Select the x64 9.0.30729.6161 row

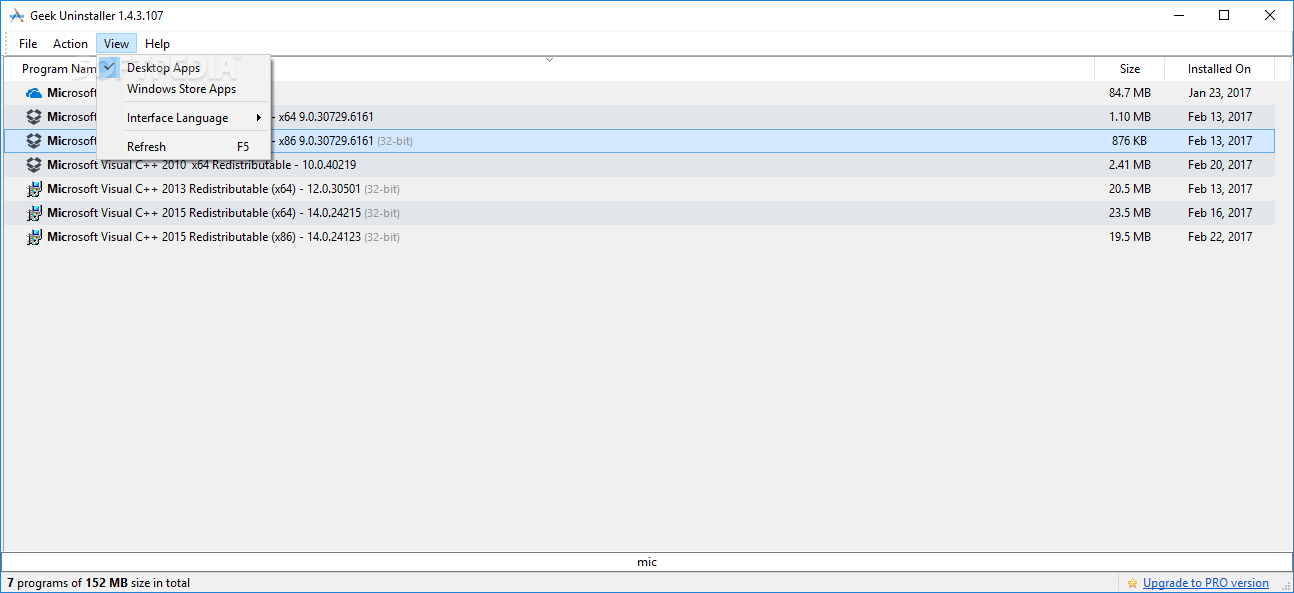pyautogui.click(x=639, y=117)
